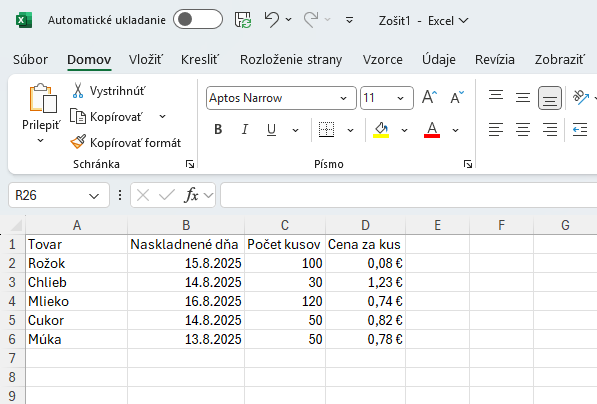This screenshot has width=597, height=404.
Task: Apply red font color
Action: 432,130
